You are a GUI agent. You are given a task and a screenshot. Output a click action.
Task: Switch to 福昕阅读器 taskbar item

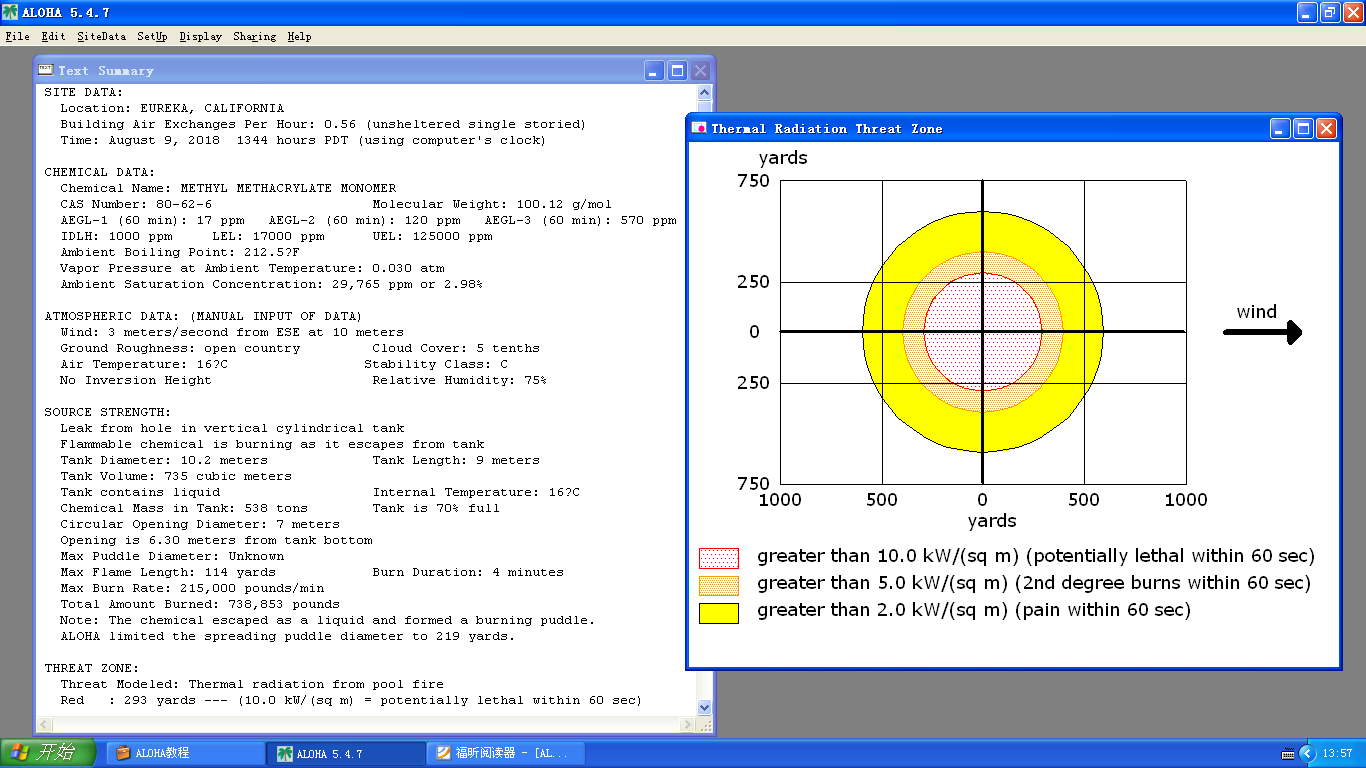(x=506, y=753)
